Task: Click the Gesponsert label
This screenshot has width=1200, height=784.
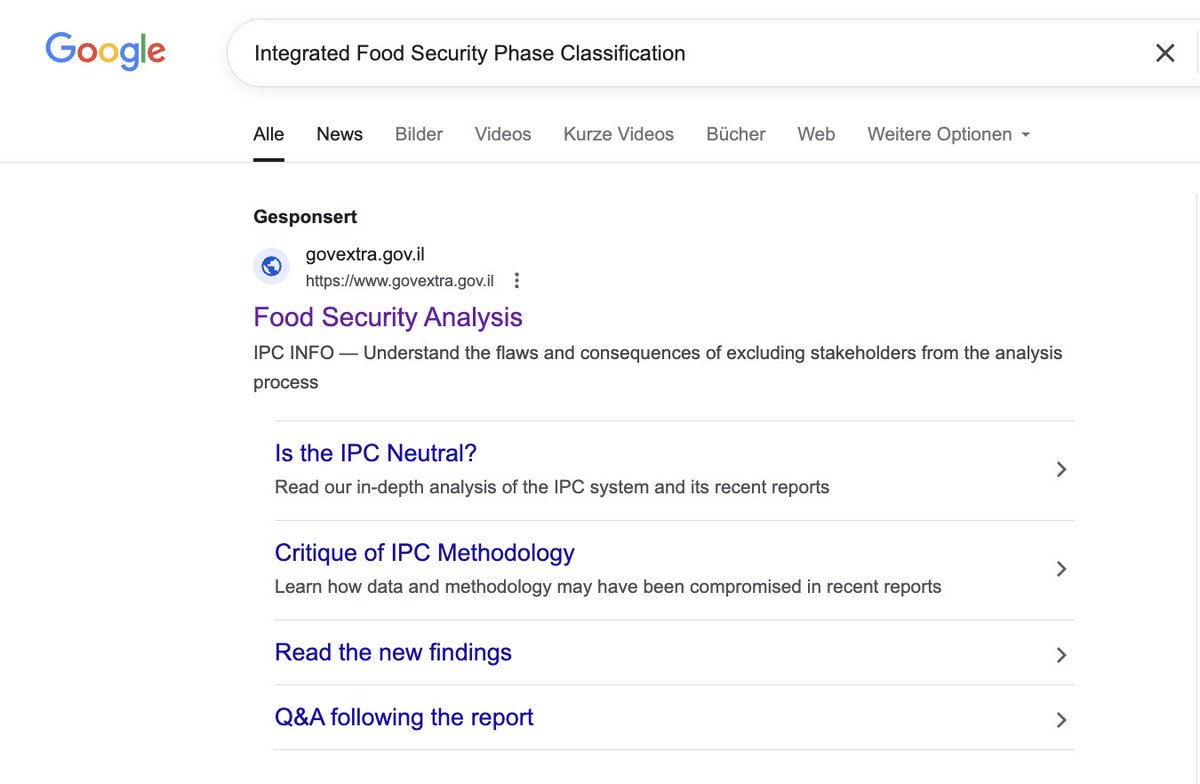Action: pyautogui.click(x=305, y=217)
